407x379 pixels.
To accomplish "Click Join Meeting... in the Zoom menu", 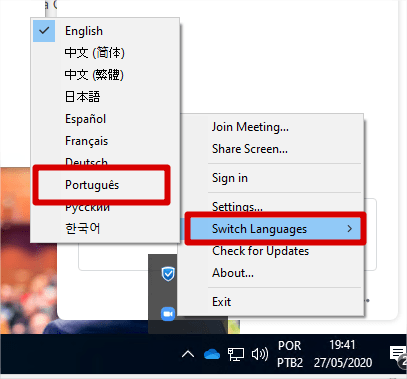I will pos(270,127).
